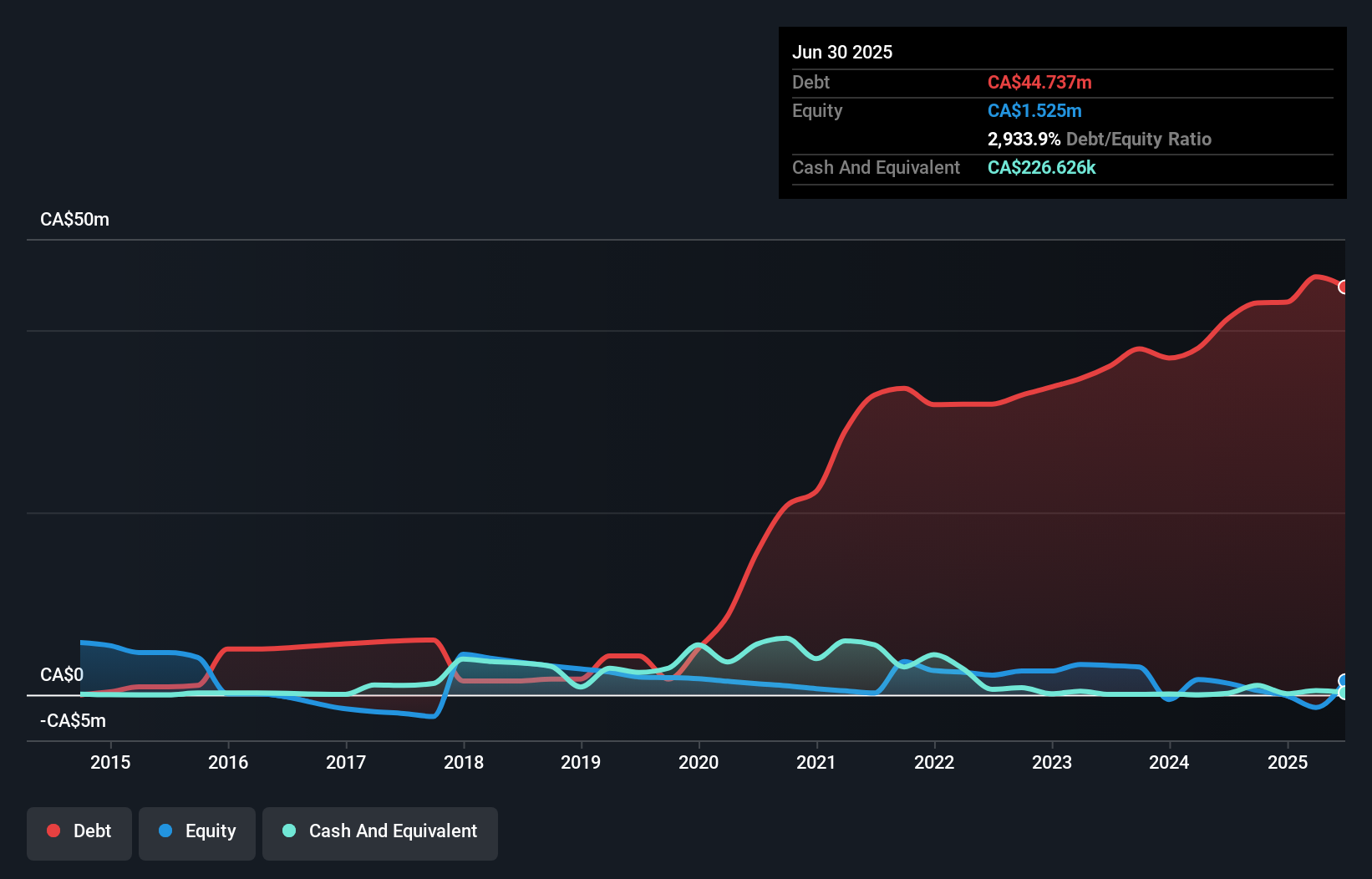
Task: Click the Jun 30 2025 tooltip date
Action: tap(842, 53)
